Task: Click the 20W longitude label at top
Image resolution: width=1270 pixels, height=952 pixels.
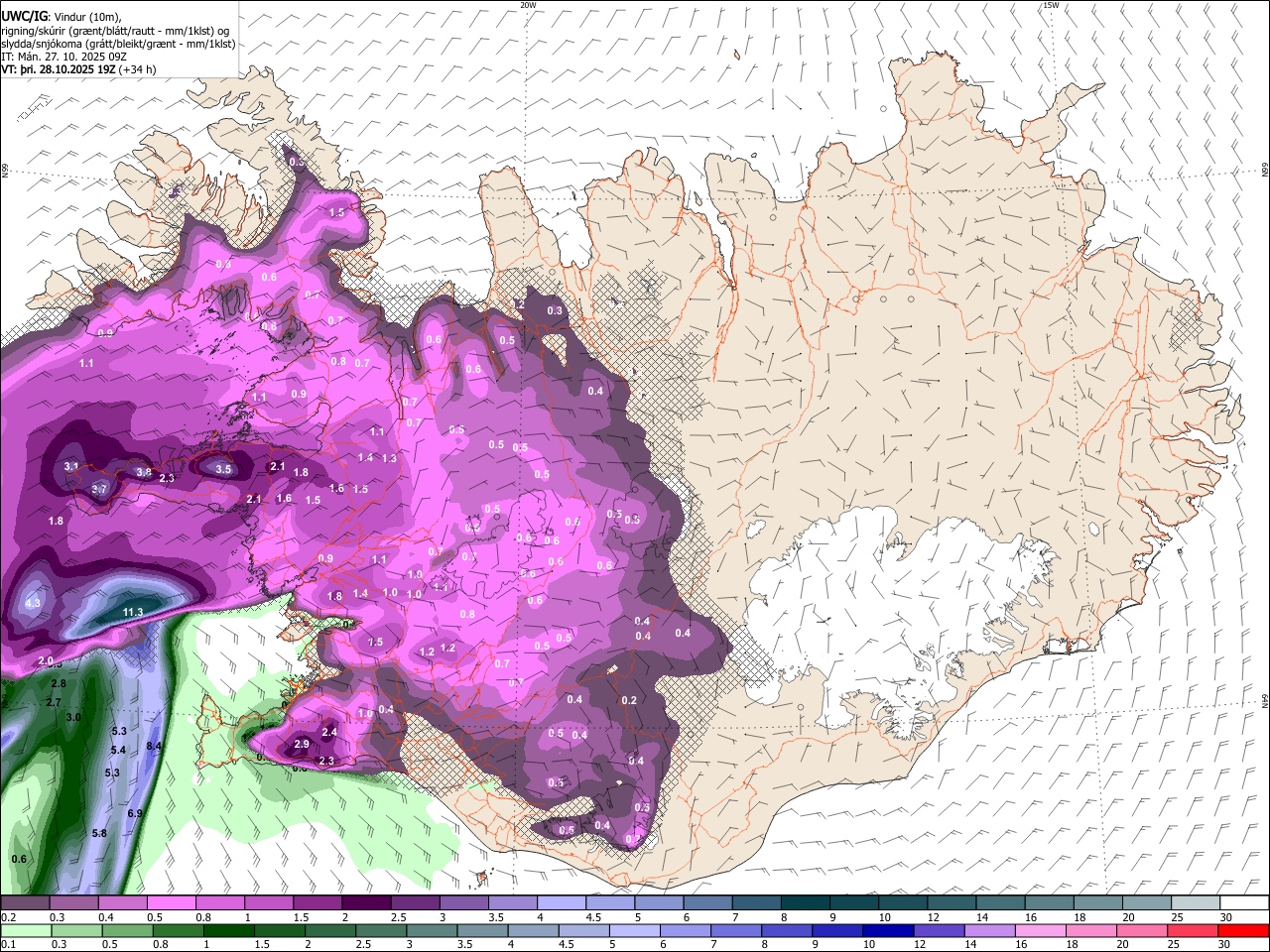Action: [528, 5]
